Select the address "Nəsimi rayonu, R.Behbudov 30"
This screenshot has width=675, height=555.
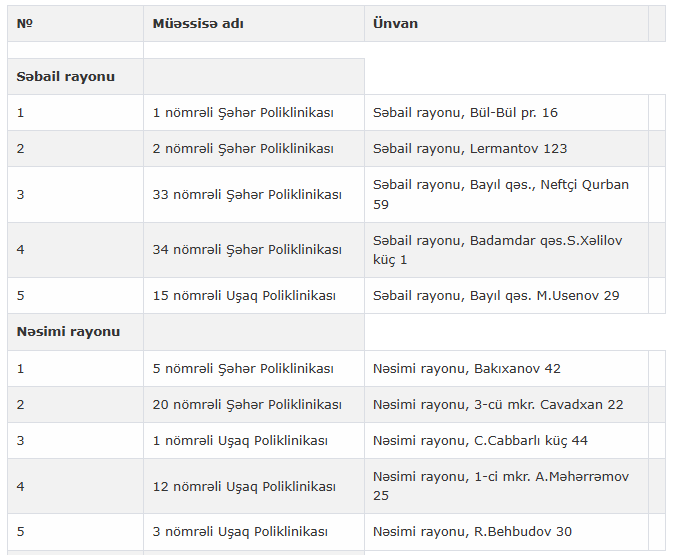(x=472, y=532)
